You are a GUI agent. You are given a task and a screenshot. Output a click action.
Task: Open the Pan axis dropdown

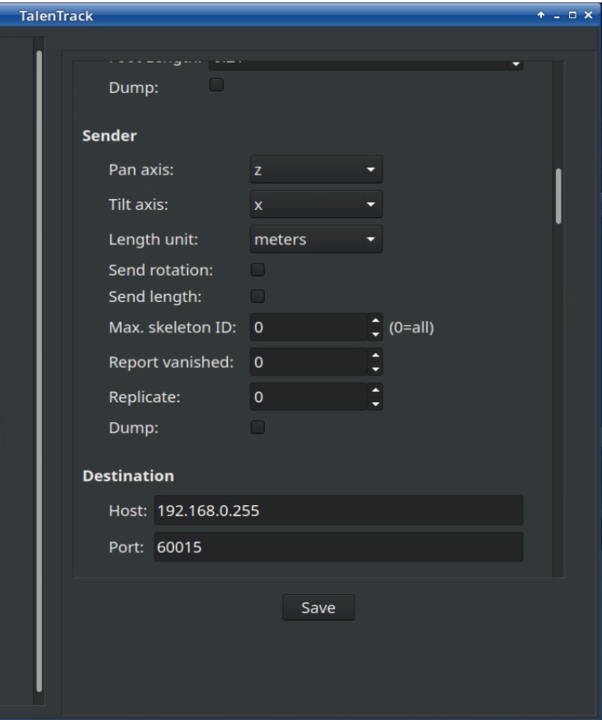pyautogui.click(x=315, y=170)
